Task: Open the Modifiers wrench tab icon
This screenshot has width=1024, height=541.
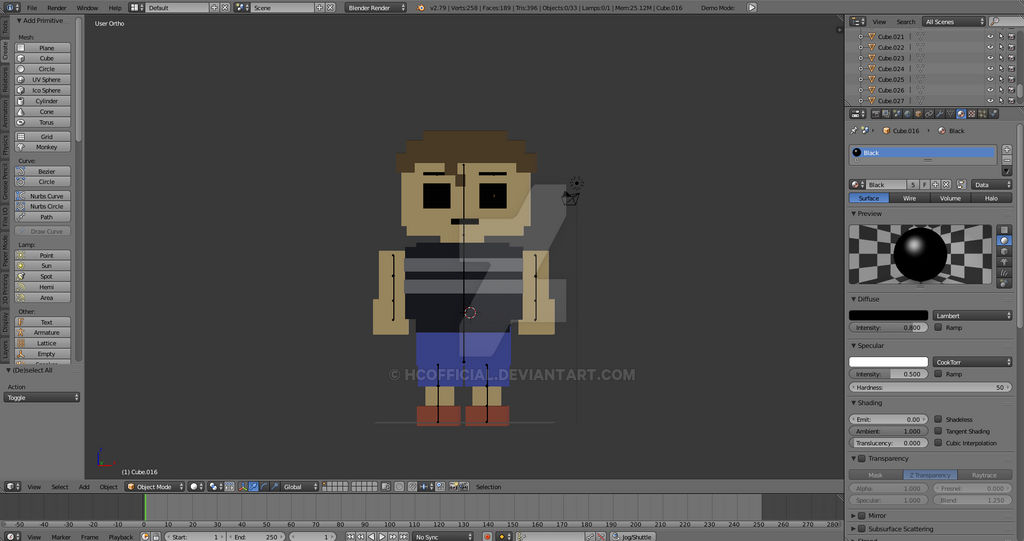Action: click(940, 114)
